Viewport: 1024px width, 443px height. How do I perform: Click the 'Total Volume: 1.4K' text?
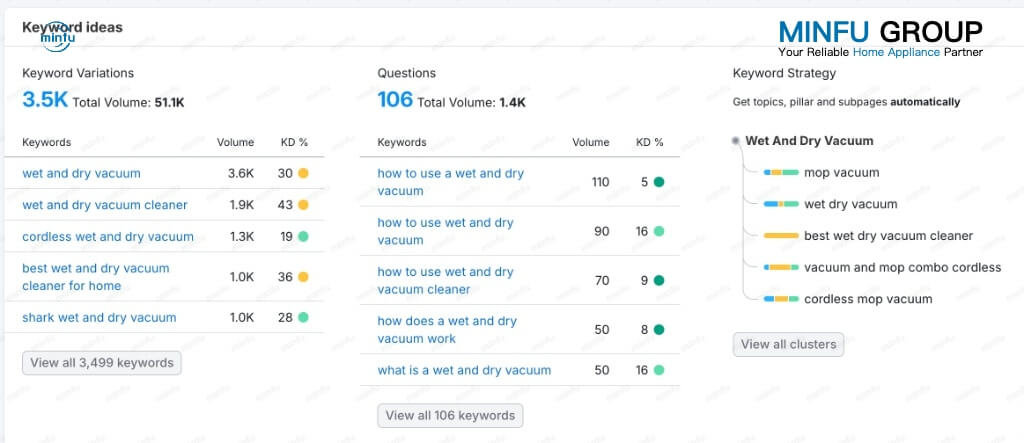click(471, 102)
